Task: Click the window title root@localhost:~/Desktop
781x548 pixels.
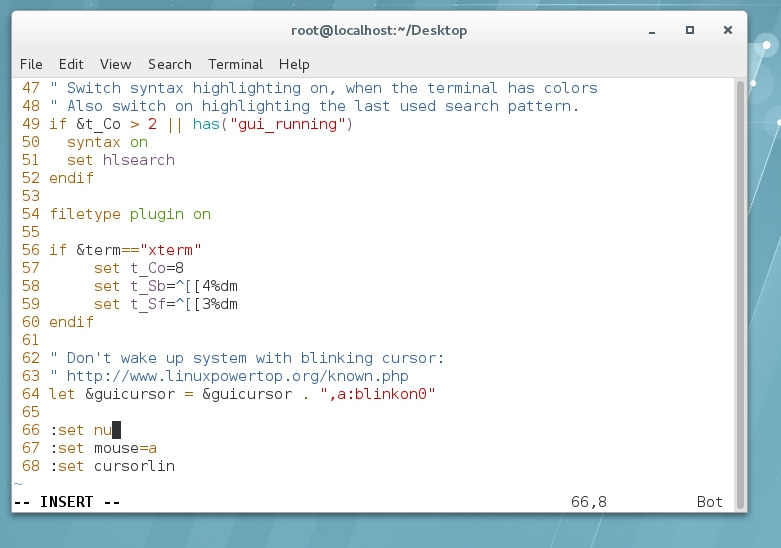Action: click(379, 31)
